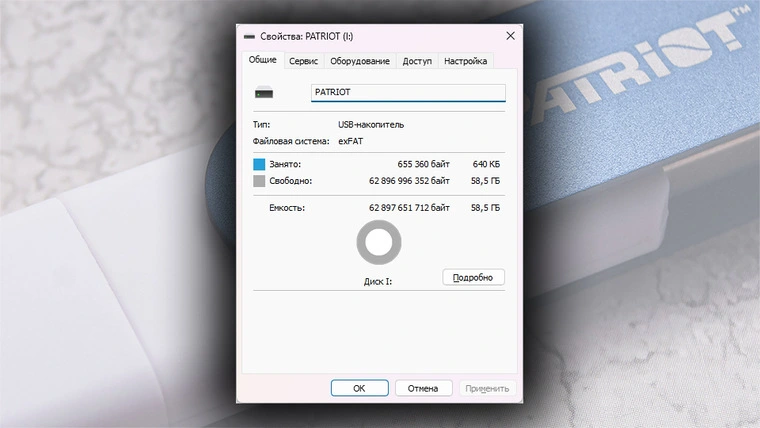Click the blue Занято color swatch
Image resolution: width=760 pixels, height=428 pixels.
[259, 164]
